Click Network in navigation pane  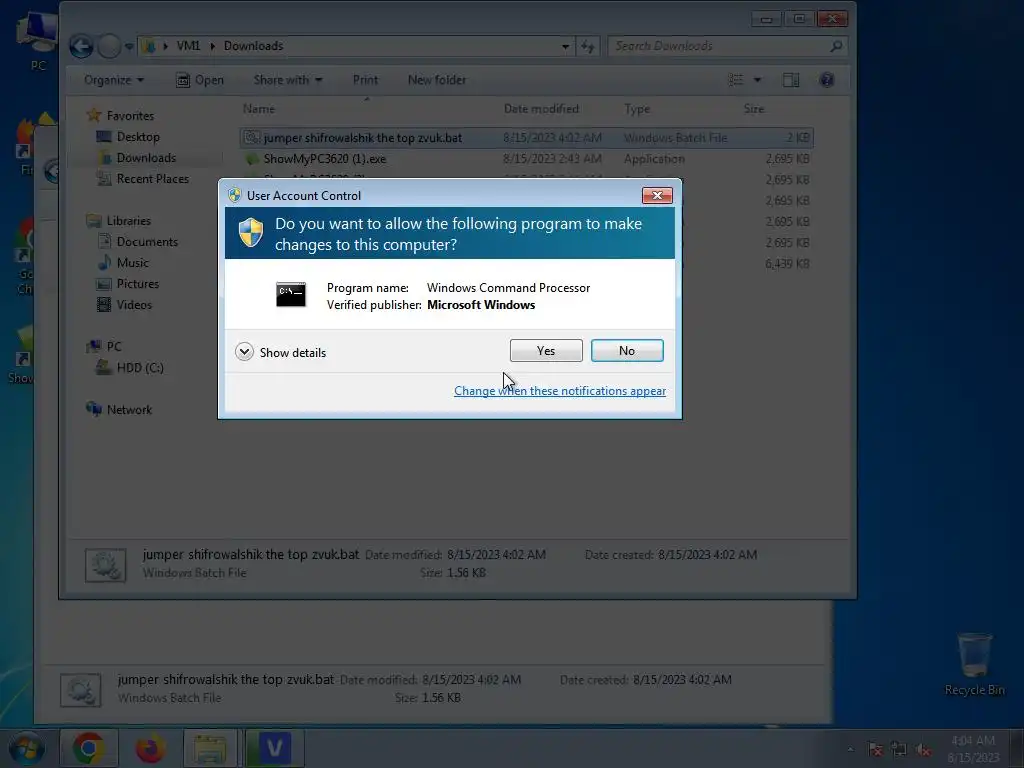click(x=129, y=409)
